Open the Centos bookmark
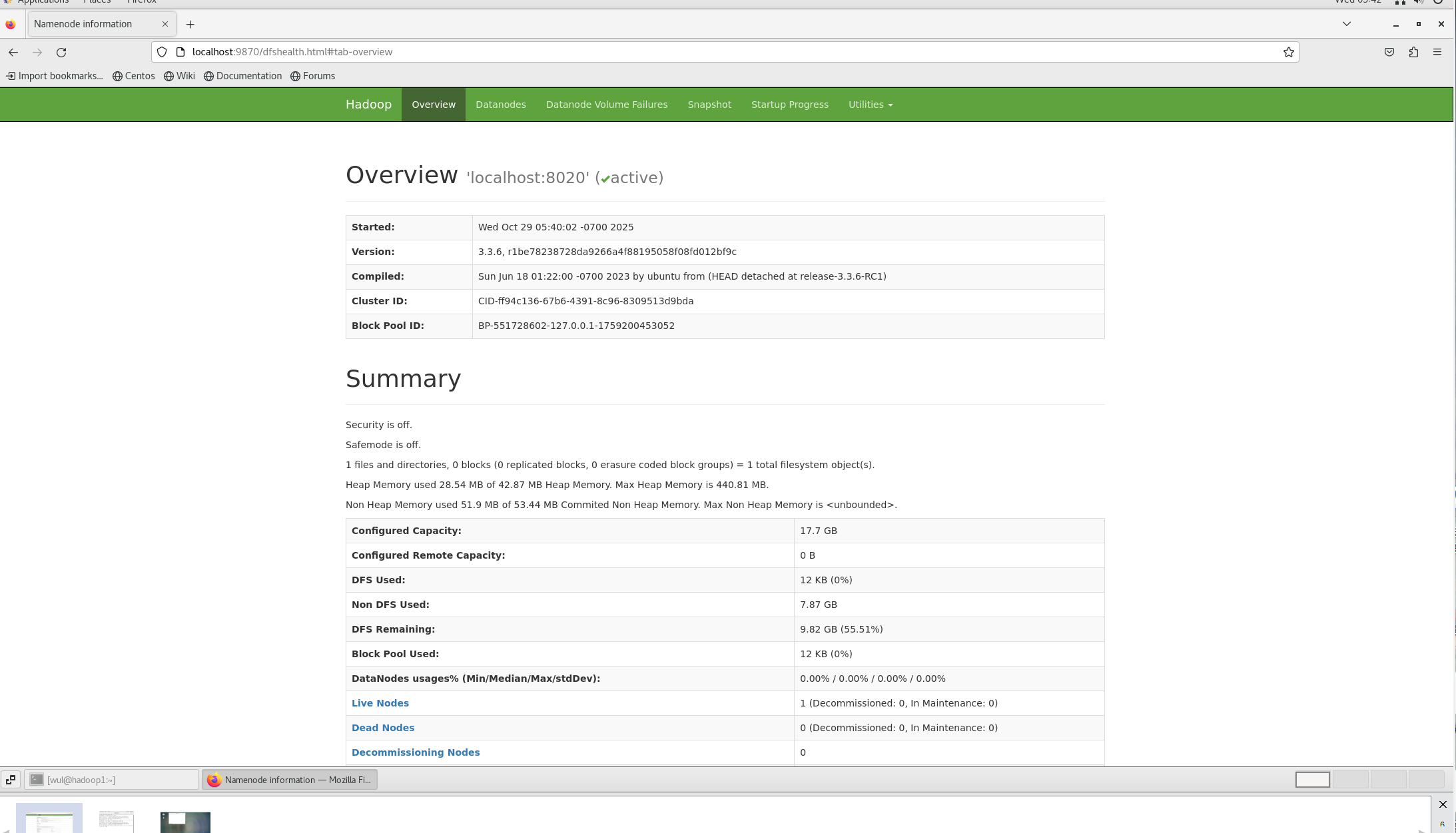Screen dimensions: 1456x833 pos(134,76)
